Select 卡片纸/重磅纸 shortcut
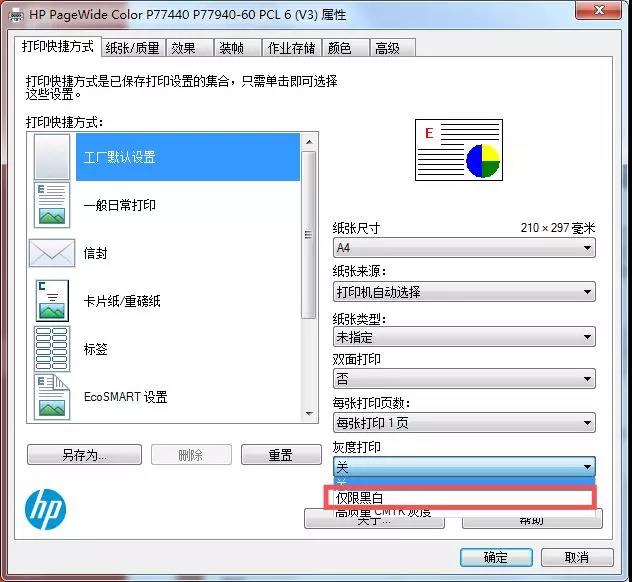Screen dimensions: 632x582 (122, 301)
